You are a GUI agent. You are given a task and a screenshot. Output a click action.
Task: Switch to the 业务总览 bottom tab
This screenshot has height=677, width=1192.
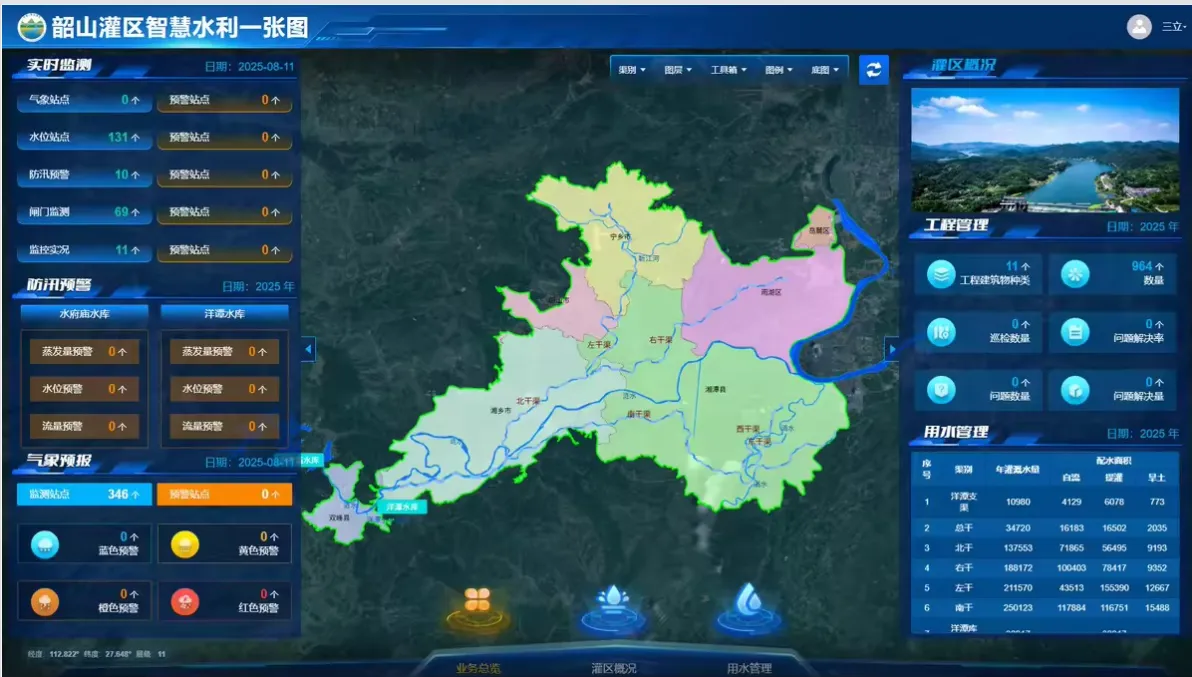(x=478, y=668)
